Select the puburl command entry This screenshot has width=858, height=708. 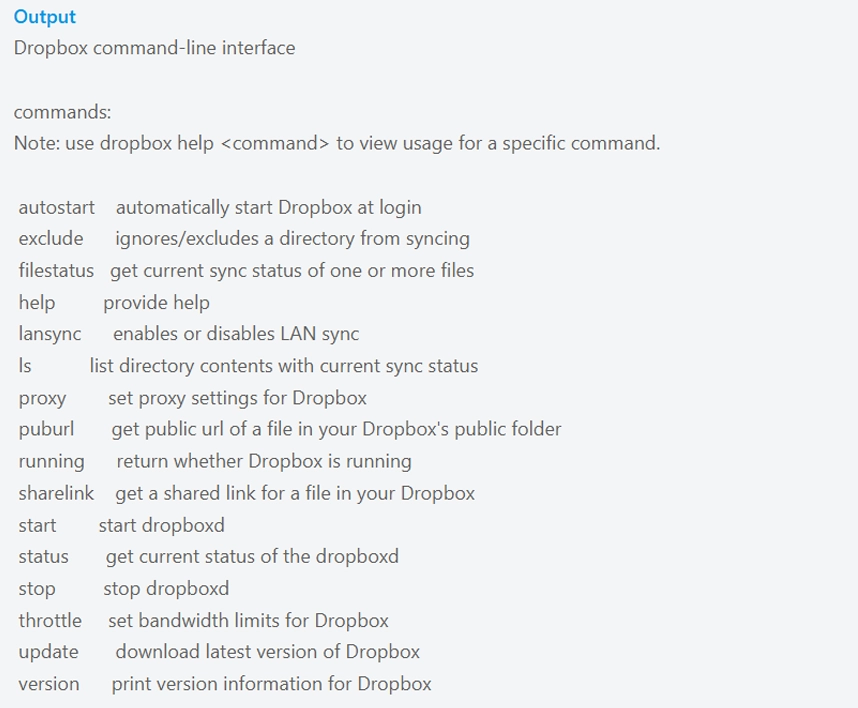(x=46, y=429)
